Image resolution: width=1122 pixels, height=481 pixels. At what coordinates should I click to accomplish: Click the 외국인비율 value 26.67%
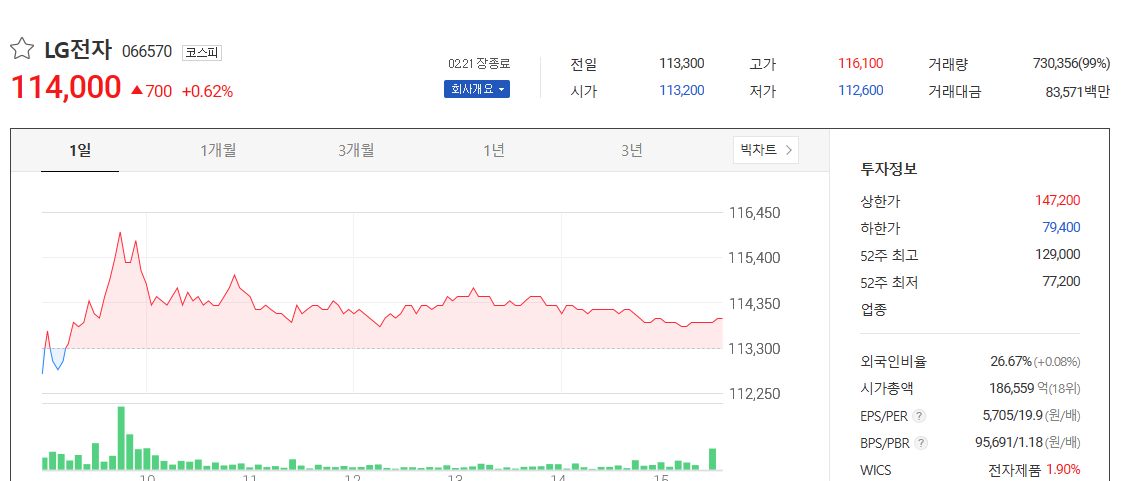point(1010,361)
